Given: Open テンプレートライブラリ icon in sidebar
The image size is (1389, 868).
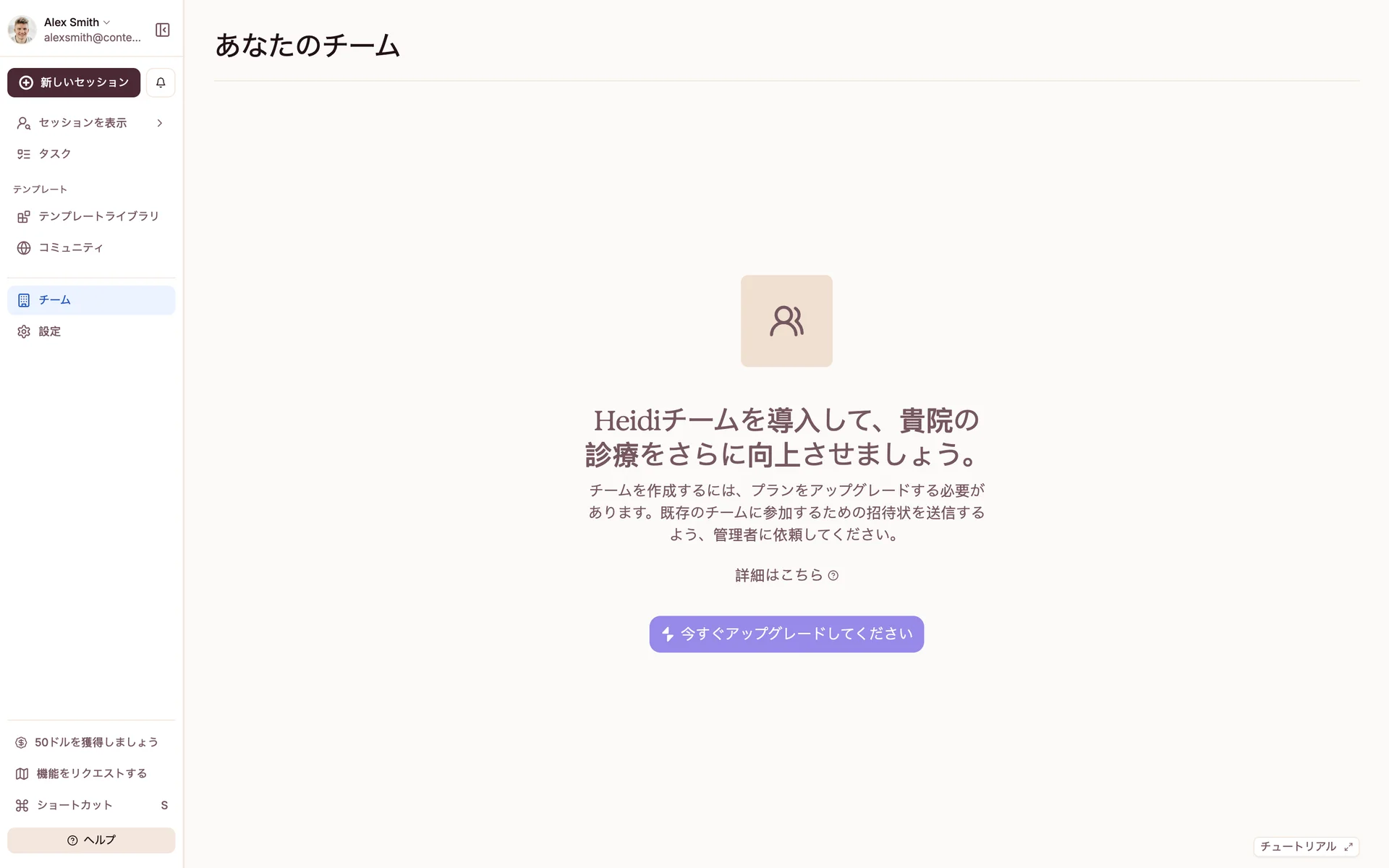Looking at the screenshot, I should click(24, 216).
